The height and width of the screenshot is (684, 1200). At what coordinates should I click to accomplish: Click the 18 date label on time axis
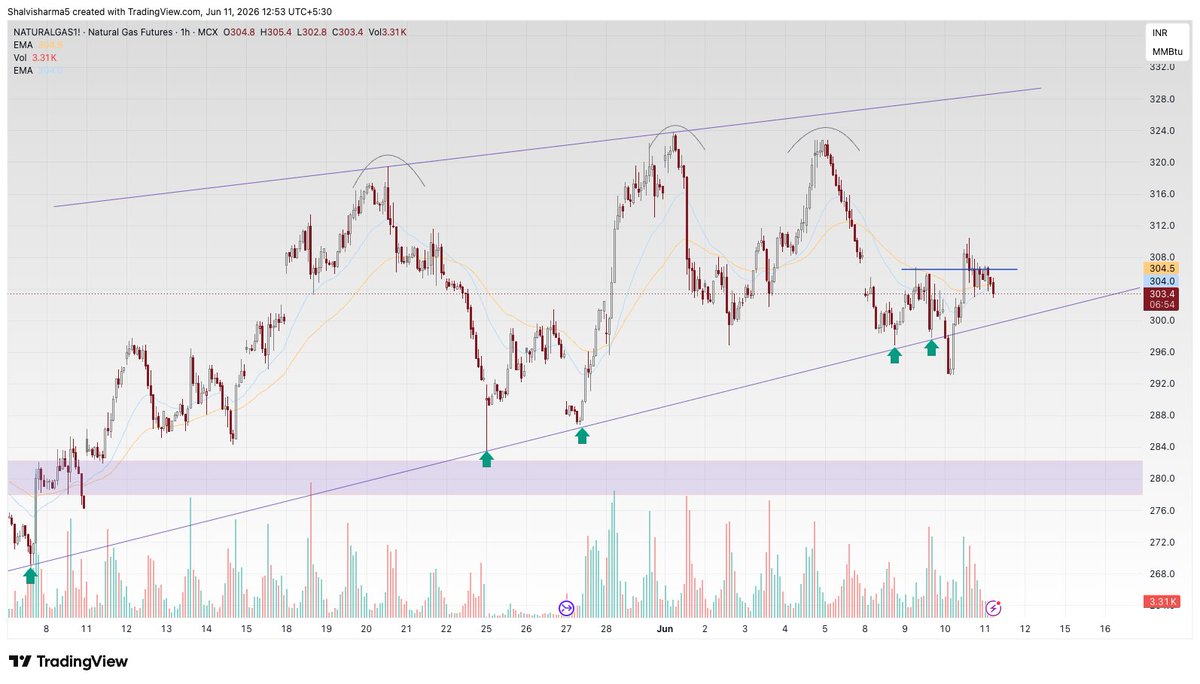(x=286, y=629)
